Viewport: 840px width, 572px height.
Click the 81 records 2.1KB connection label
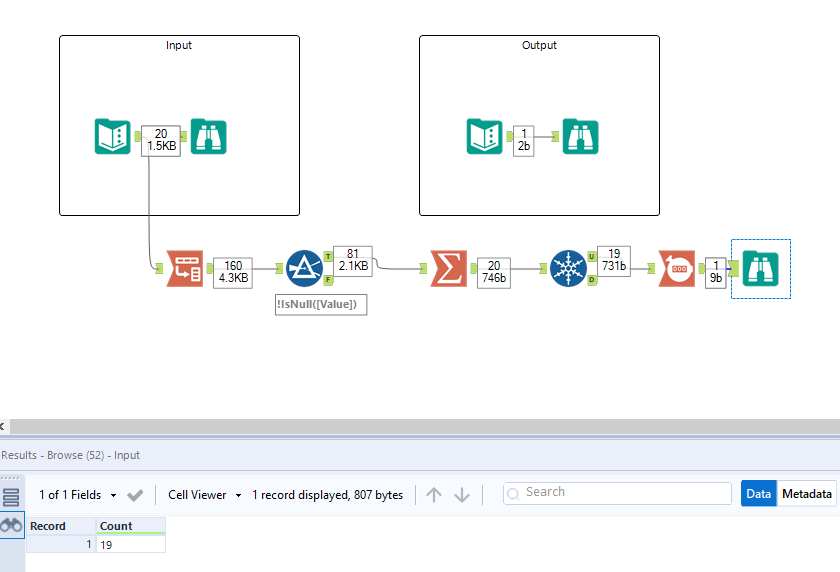(353, 260)
